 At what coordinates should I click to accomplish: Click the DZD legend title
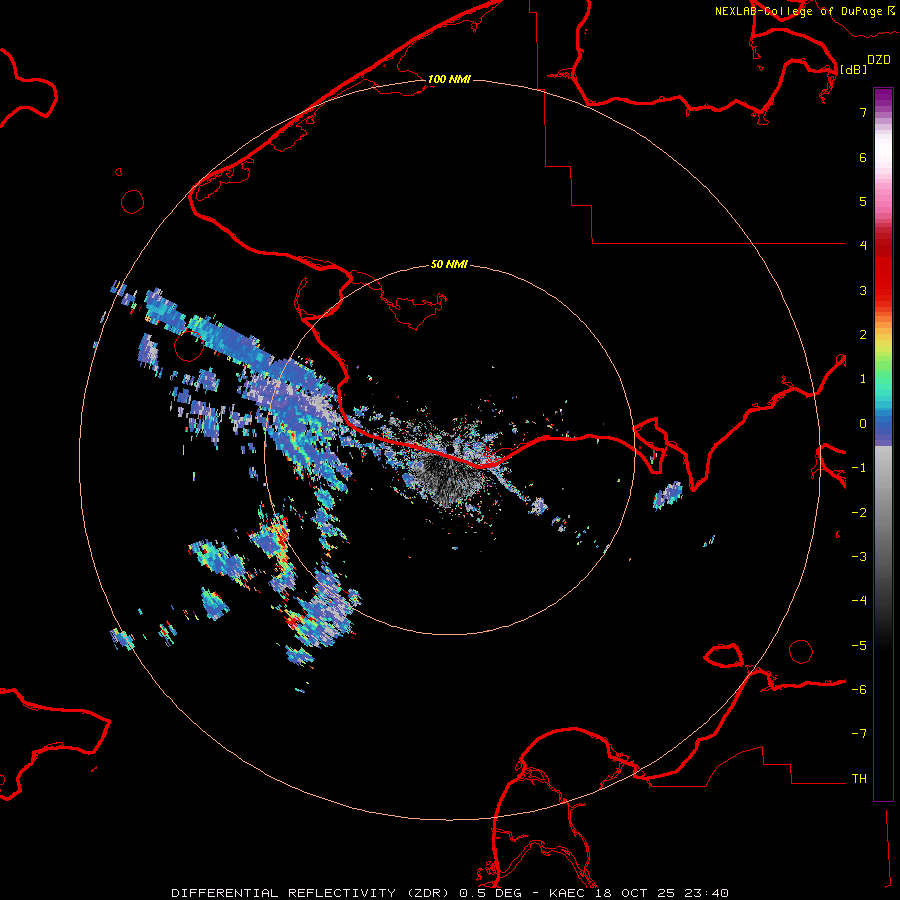(879, 60)
